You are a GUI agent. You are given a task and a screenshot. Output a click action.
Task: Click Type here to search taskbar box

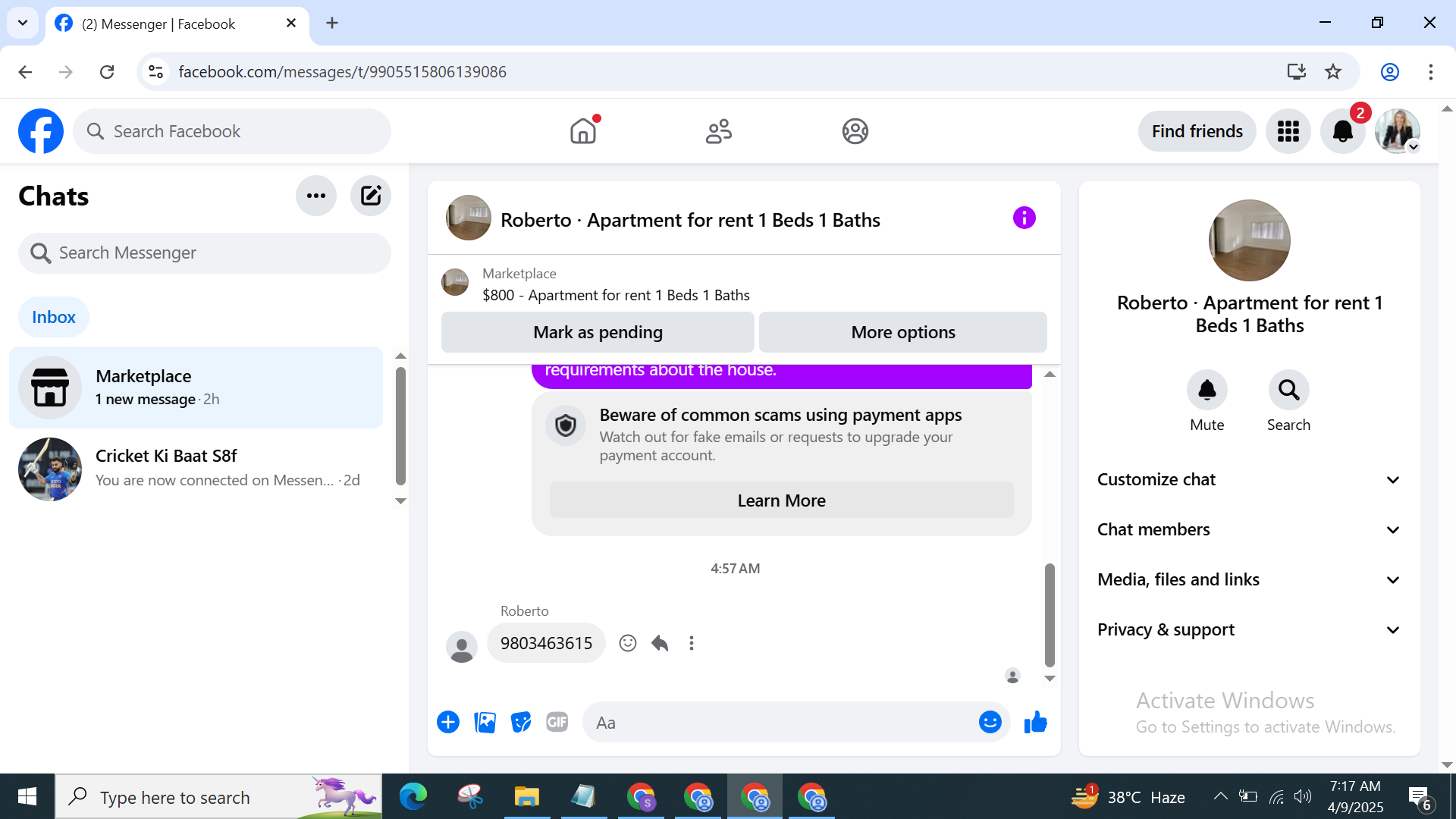point(218,796)
